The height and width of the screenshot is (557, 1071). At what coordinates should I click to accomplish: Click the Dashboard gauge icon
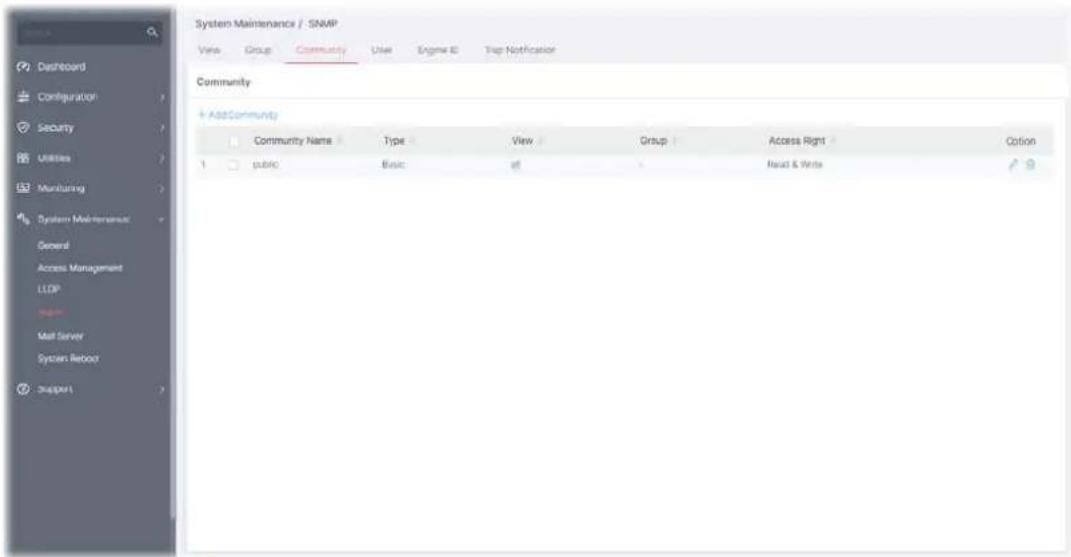pos(23,67)
